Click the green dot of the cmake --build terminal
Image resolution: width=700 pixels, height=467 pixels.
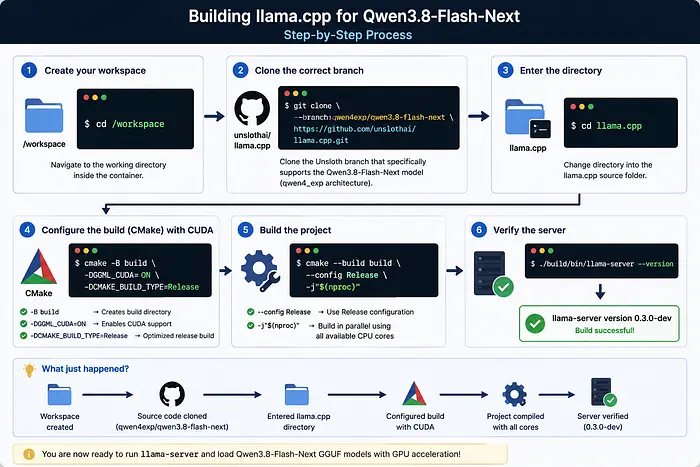(316, 250)
